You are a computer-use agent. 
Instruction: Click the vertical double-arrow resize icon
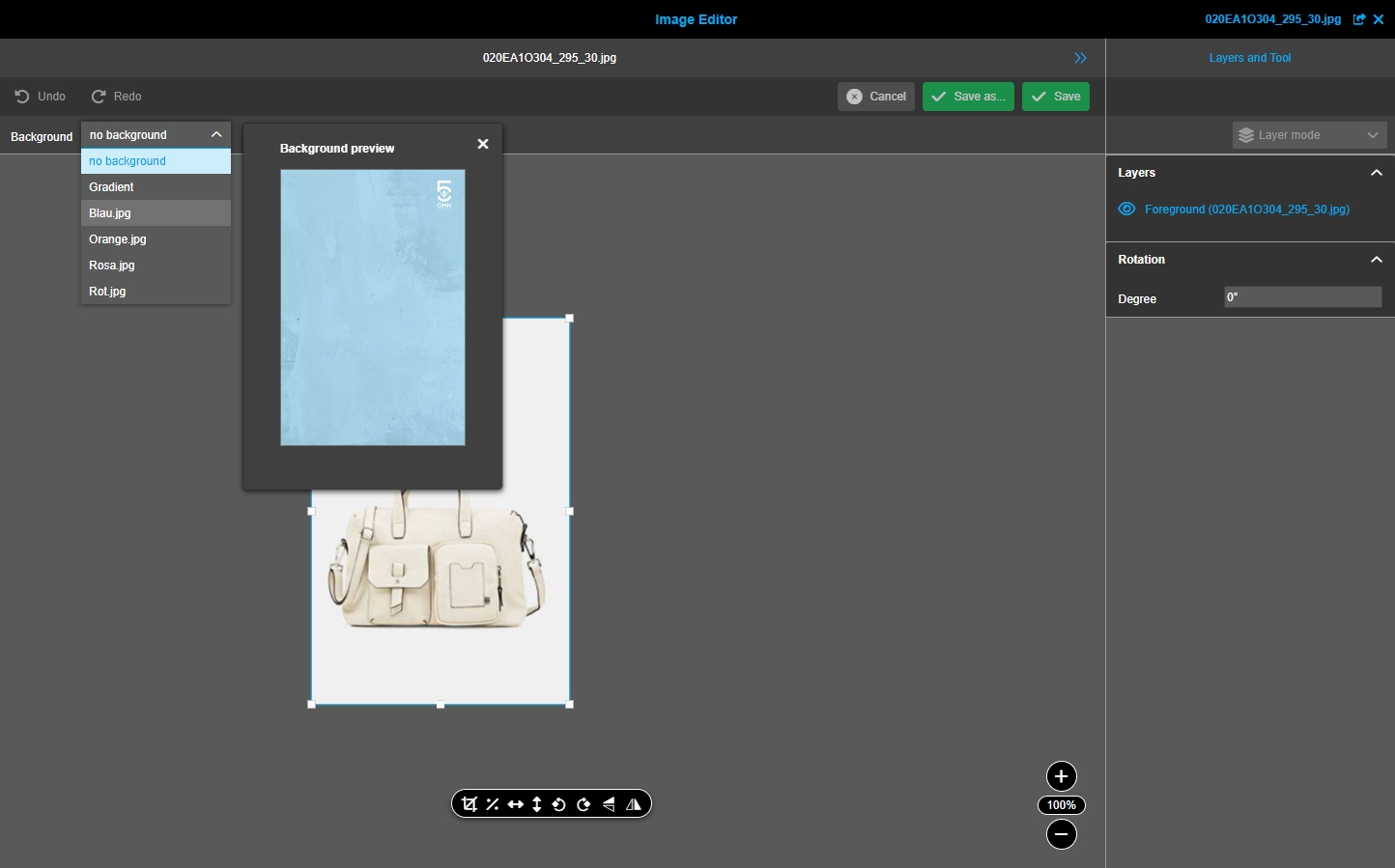tap(537, 804)
